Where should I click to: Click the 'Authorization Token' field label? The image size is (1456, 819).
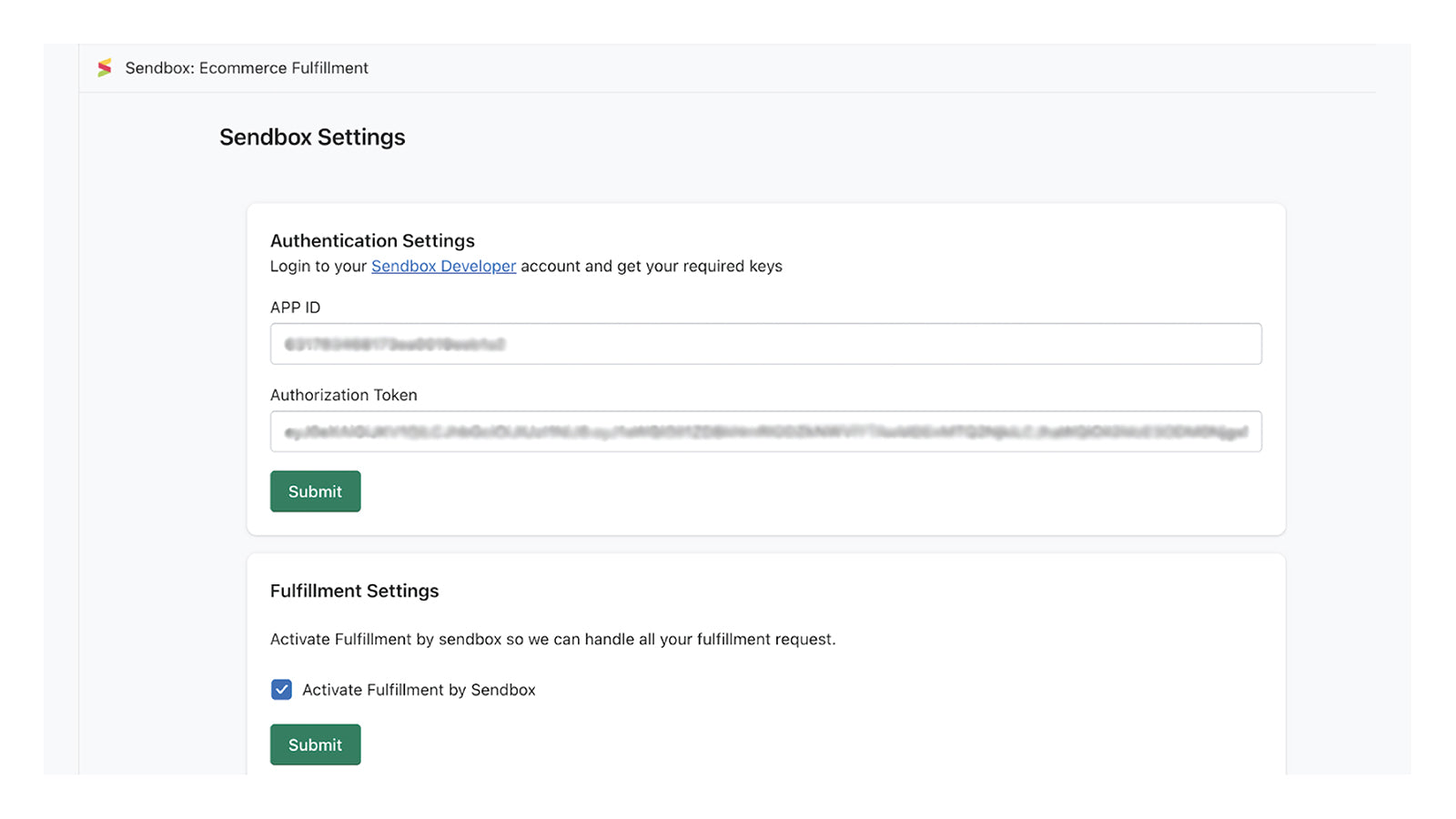343,395
